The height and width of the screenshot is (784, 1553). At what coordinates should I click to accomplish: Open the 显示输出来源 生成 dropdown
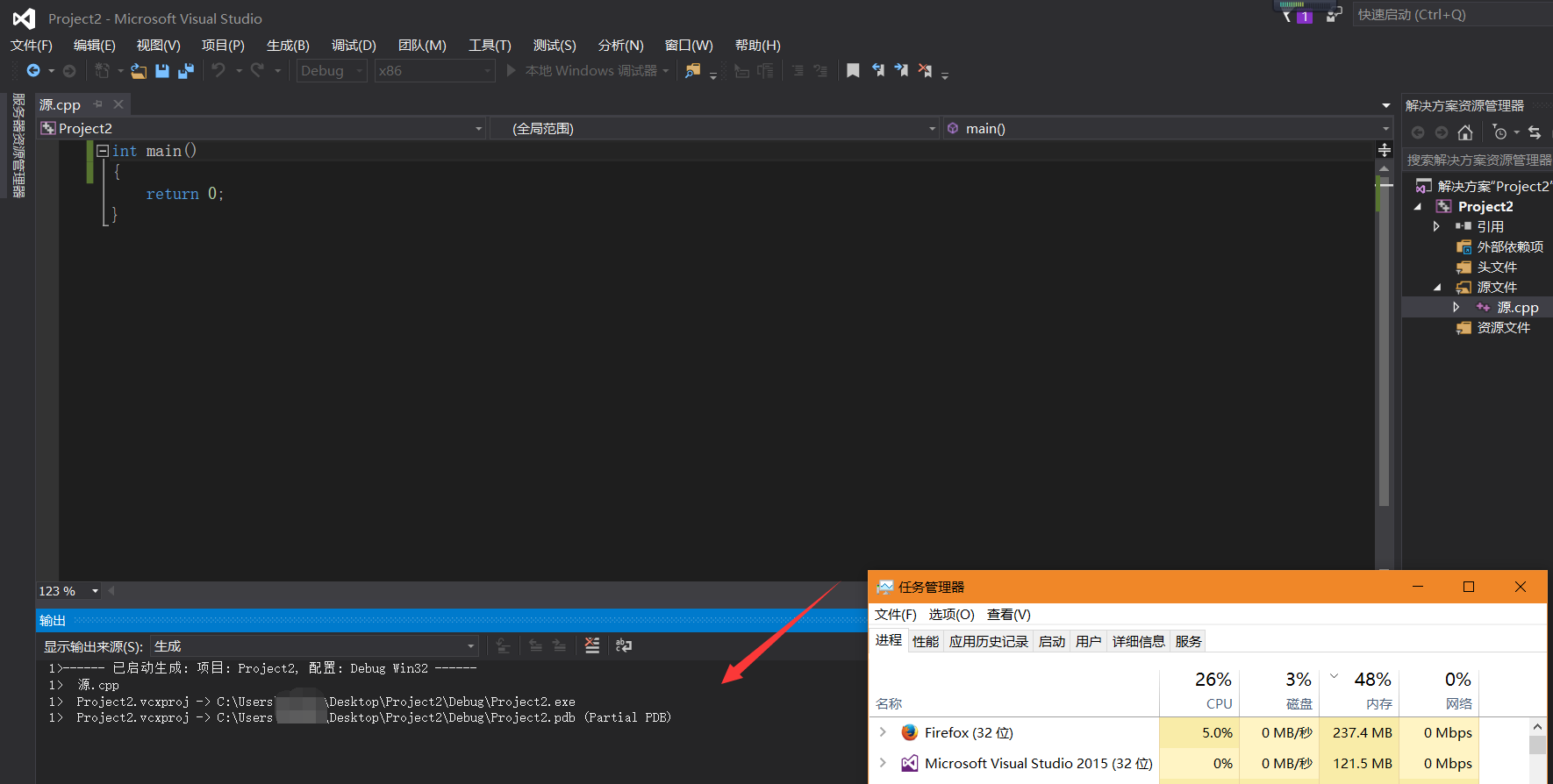(314, 646)
